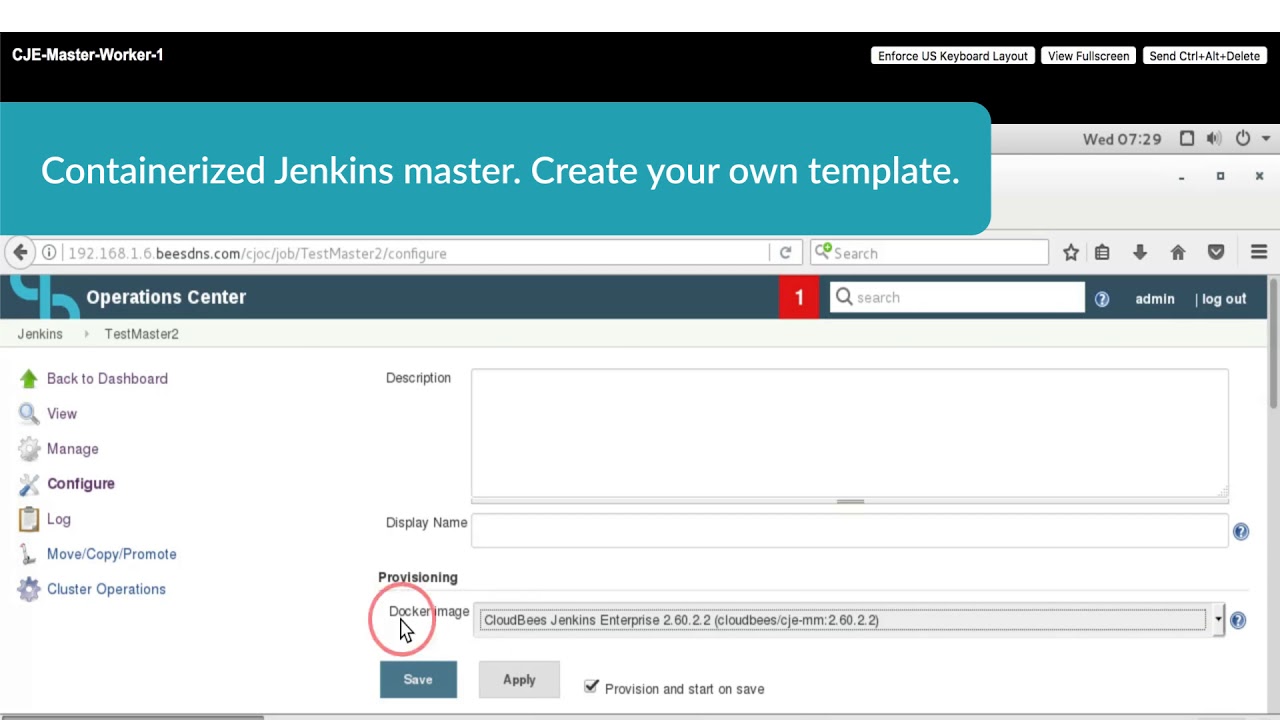This screenshot has height=720, width=1280.
Task: Click the Log clipboard icon in sidebar
Action: [29, 519]
